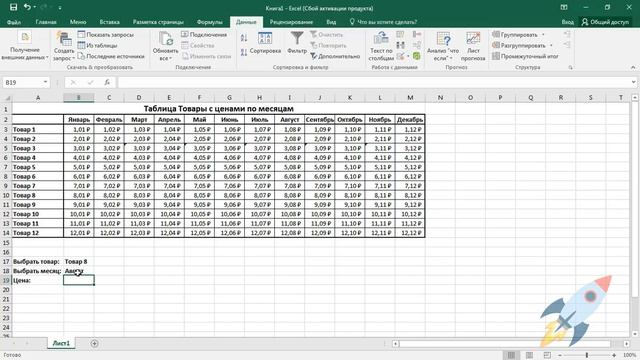Click Дополнительно advanced filter
The height and width of the screenshot is (360, 640).
(335, 56)
